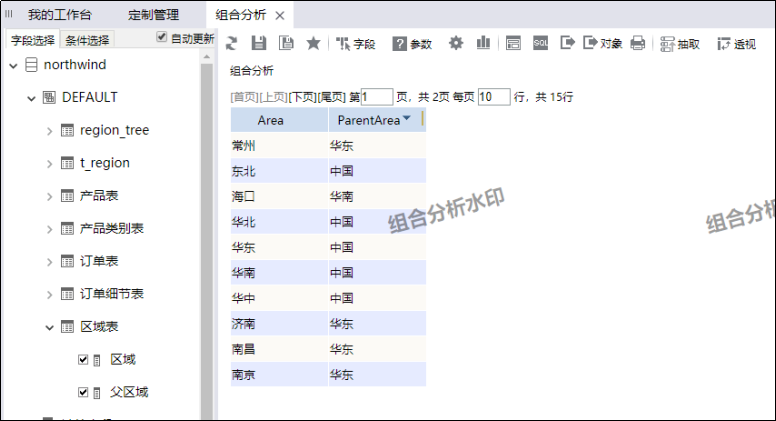The height and width of the screenshot is (421, 776).
Task: Switch to 我的工作台 tab
Action: pyautogui.click(x=60, y=15)
